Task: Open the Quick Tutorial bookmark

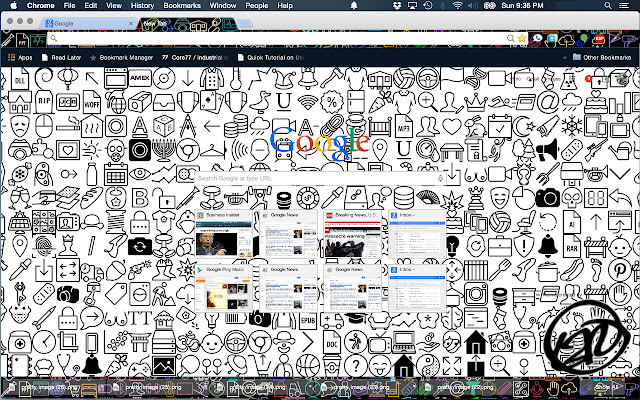Action: 271,58
